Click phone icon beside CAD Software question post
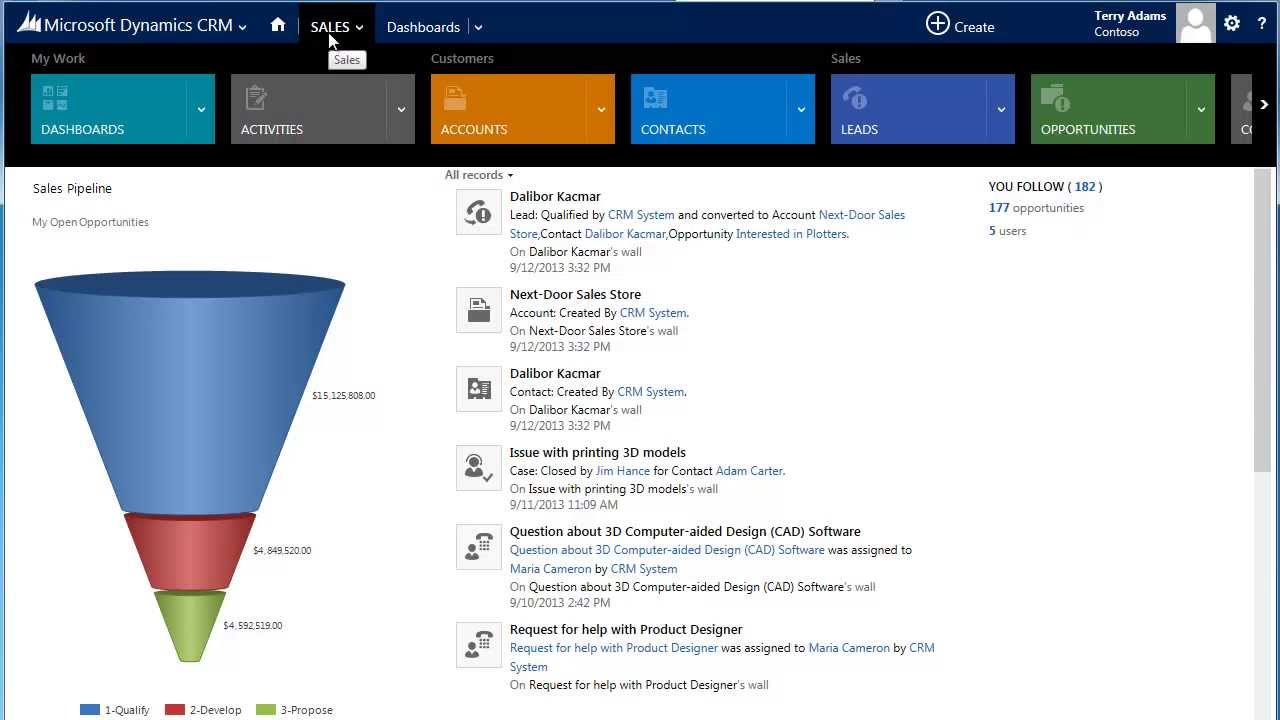The width and height of the screenshot is (1280, 720). click(x=479, y=547)
